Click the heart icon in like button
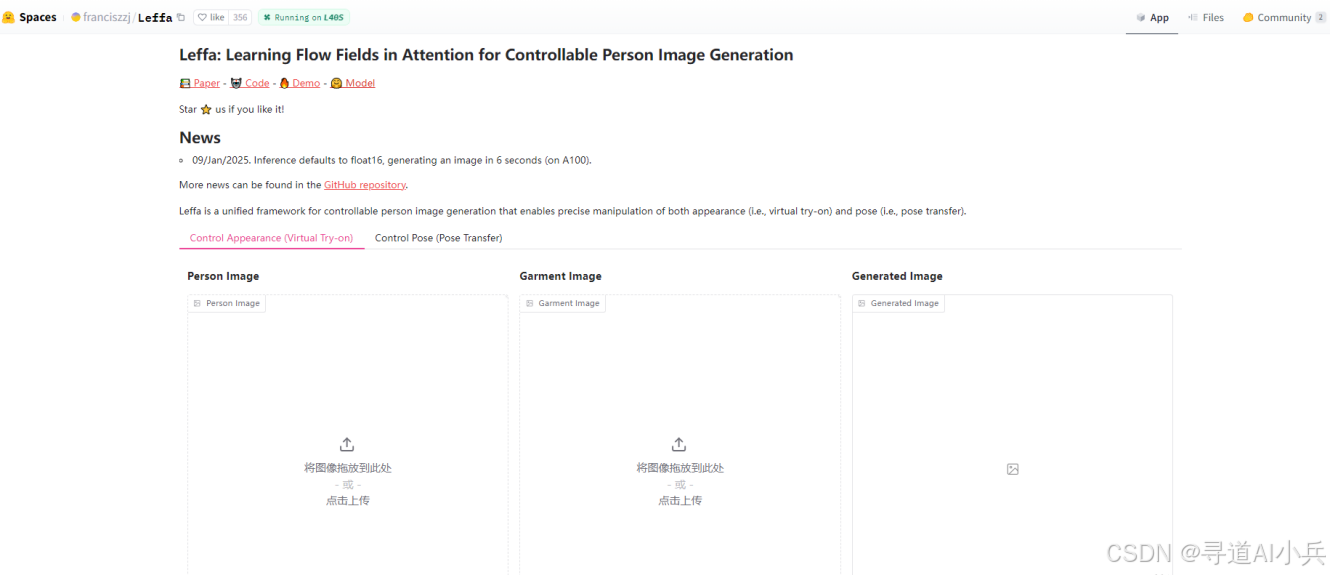The height and width of the screenshot is (575, 1330). [x=202, y=17]
